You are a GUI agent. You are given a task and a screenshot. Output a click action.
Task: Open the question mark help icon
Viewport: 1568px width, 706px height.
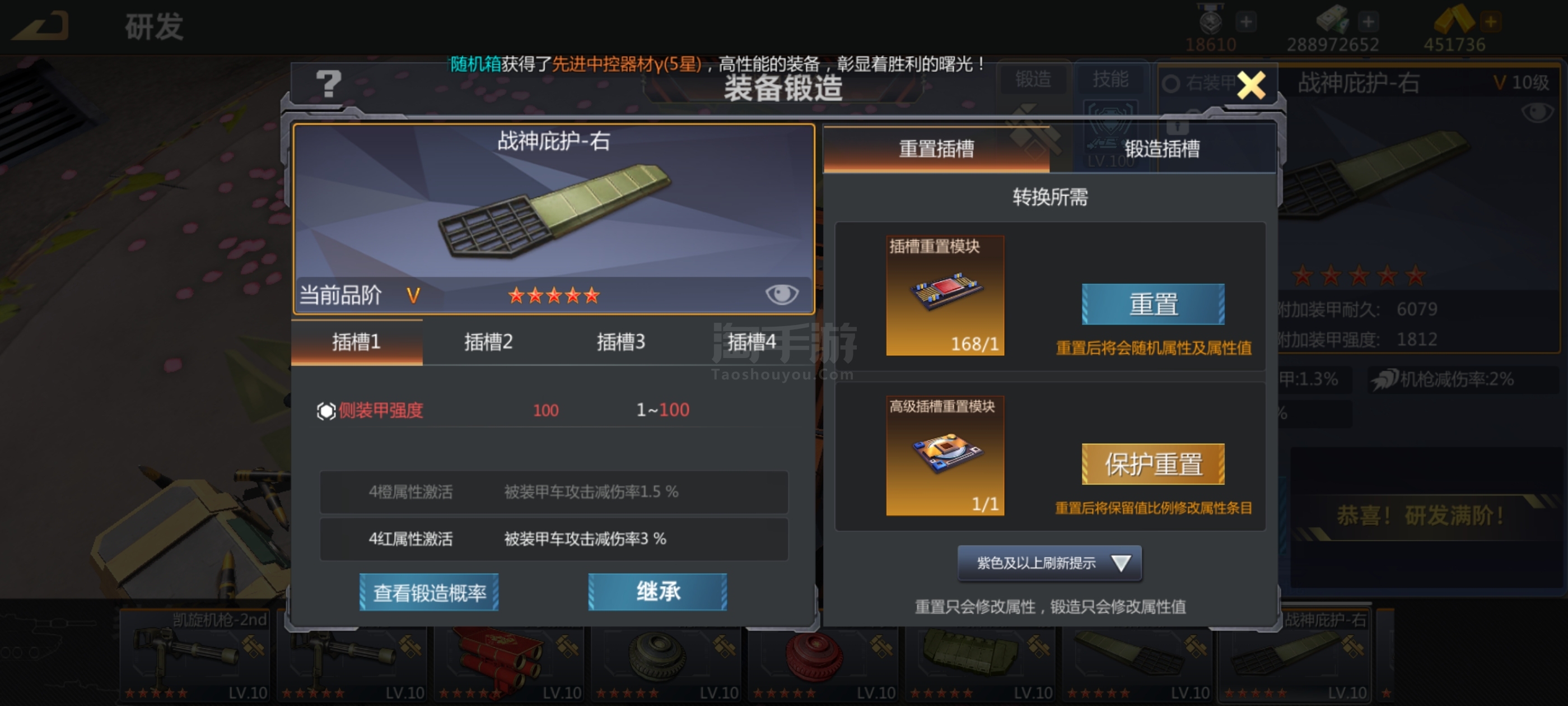point(328,84)
